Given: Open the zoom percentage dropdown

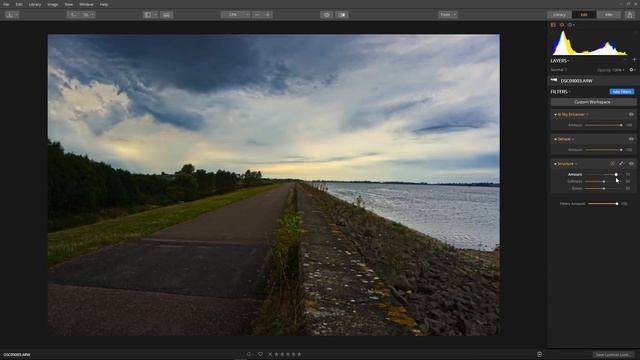Looking at the screenshot, I should [236, 15].
